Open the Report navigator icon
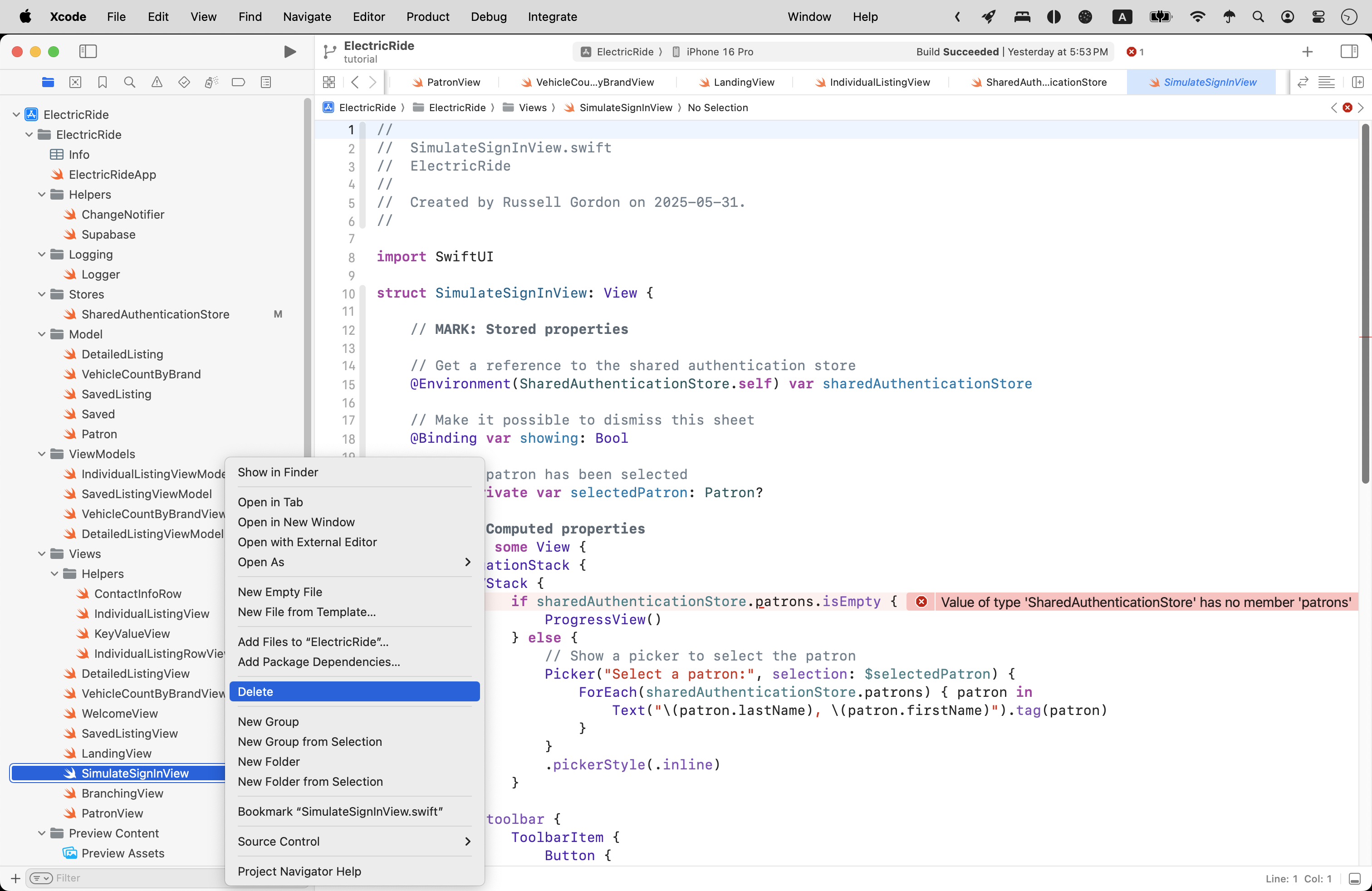This screenshot has width=1372, height=891. click(266, 83)
